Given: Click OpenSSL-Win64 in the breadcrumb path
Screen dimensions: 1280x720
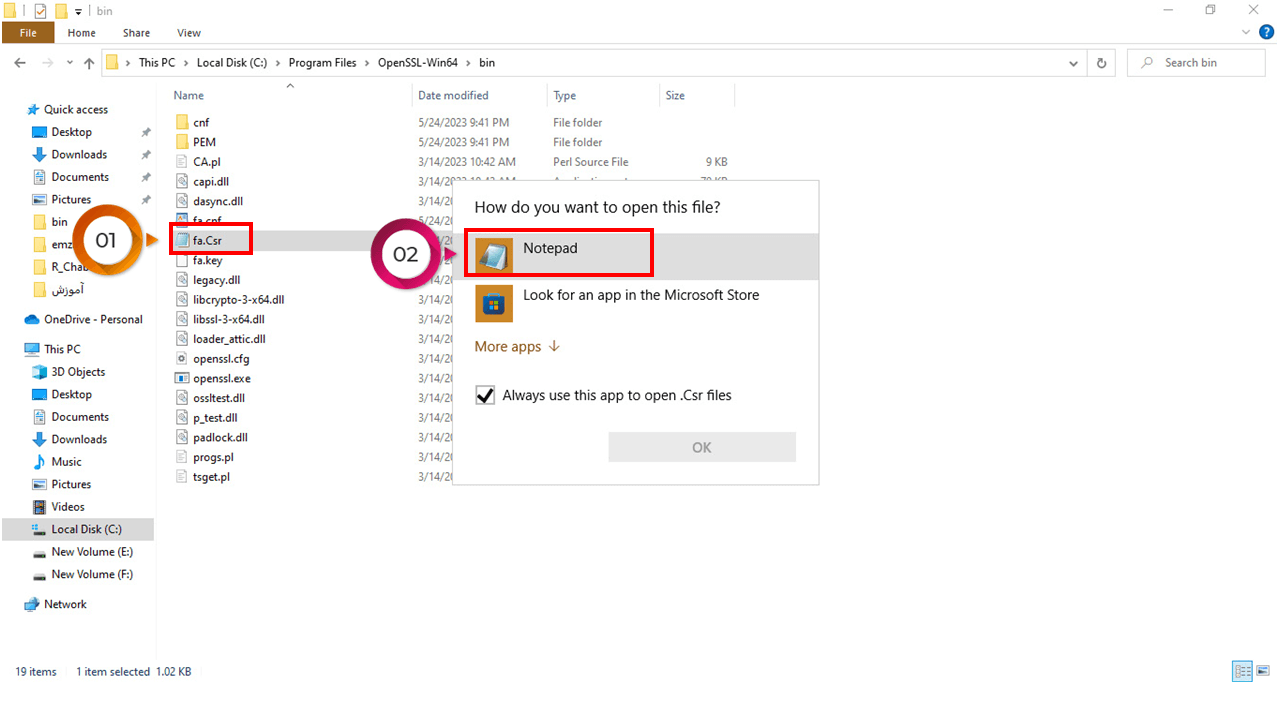Looking at the screenshot, I should point(417,63).
